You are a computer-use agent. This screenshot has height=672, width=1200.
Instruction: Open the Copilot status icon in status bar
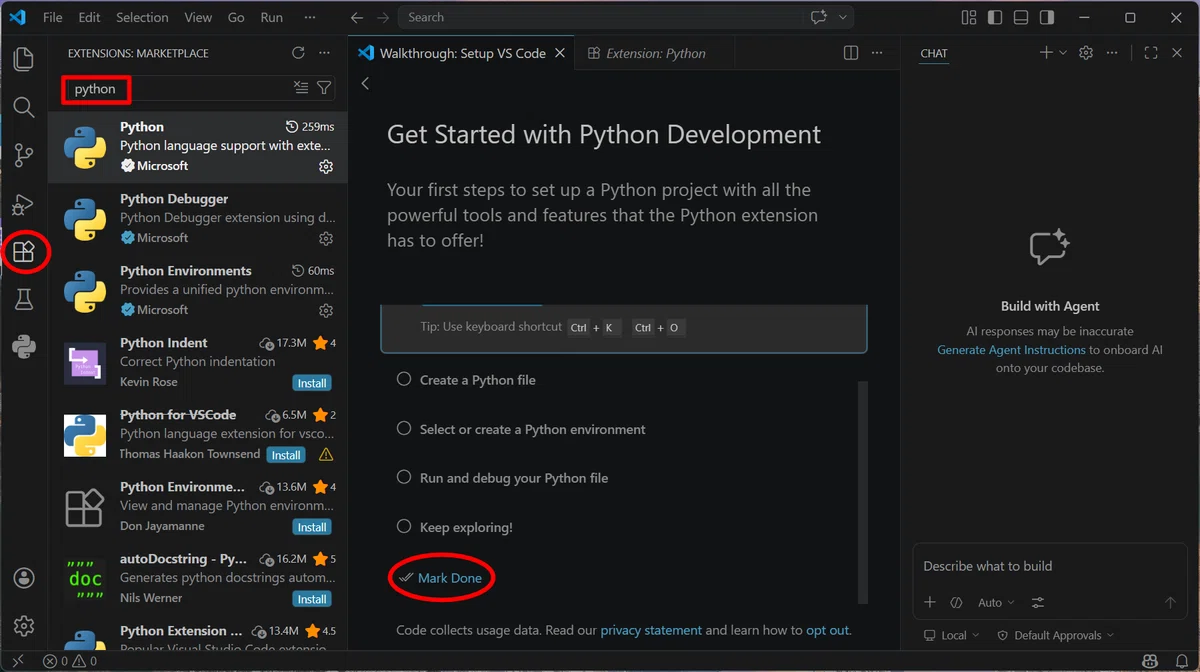coord(1151,661)
